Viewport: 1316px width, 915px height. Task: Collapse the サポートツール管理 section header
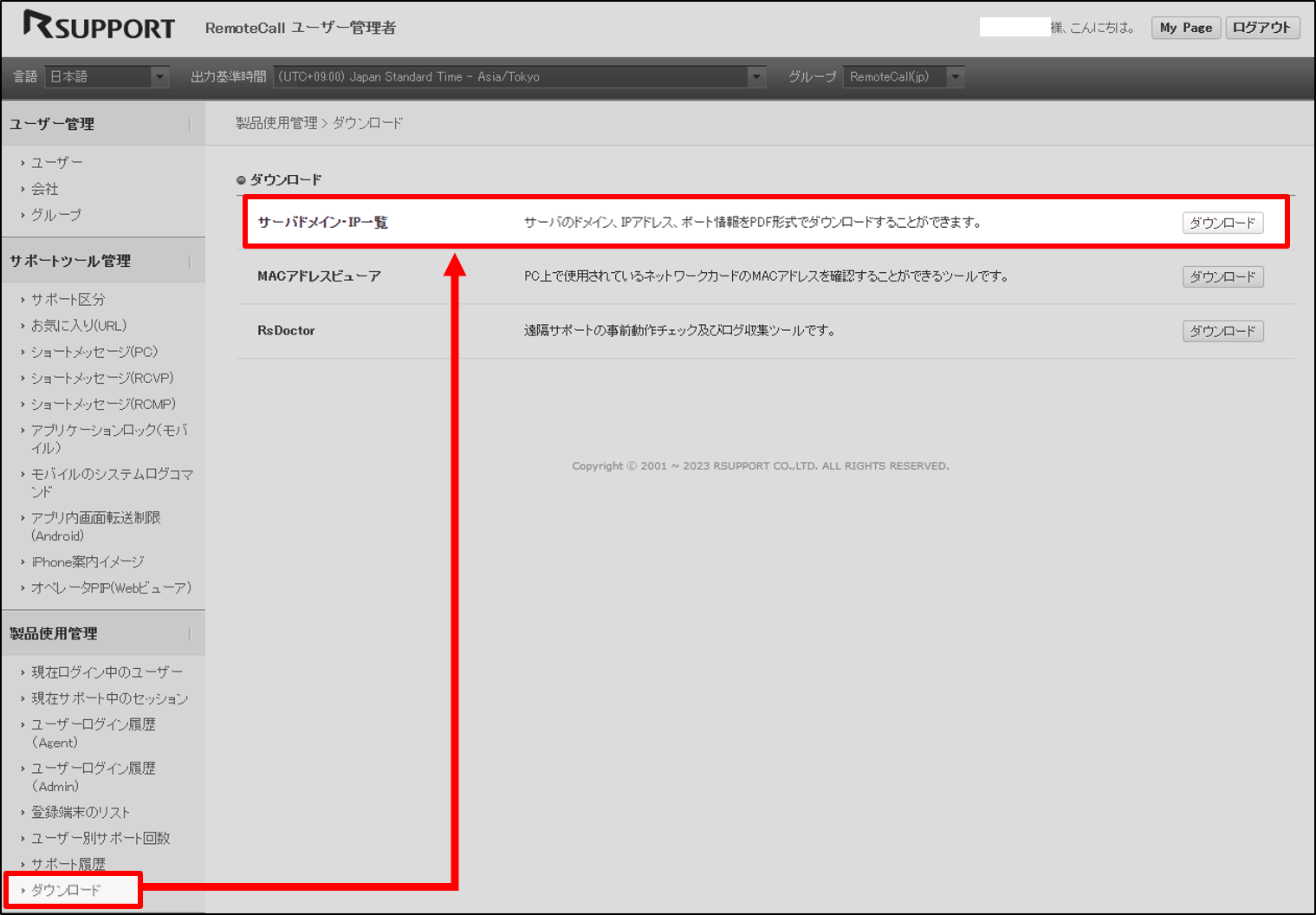coord(102,261)
